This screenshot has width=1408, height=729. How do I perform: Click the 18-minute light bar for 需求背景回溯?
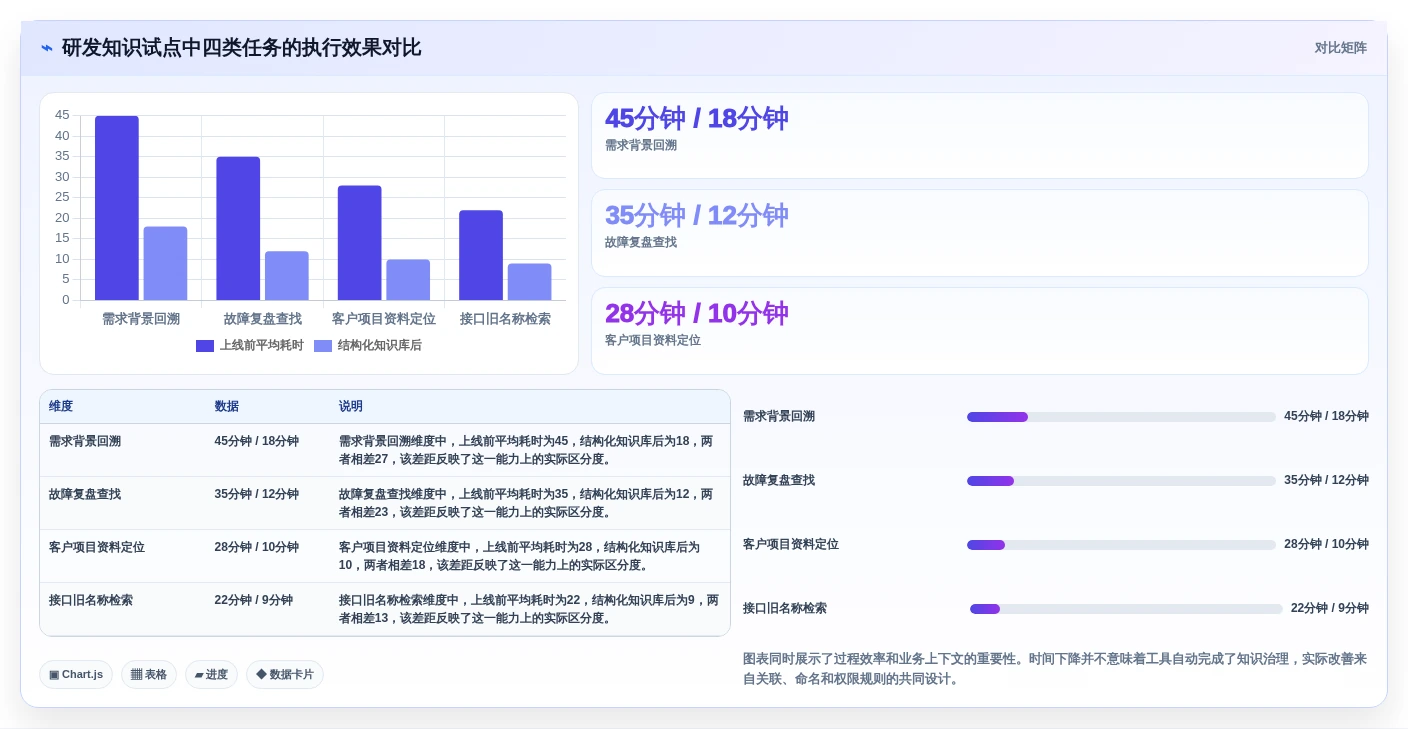click(165, 263)
